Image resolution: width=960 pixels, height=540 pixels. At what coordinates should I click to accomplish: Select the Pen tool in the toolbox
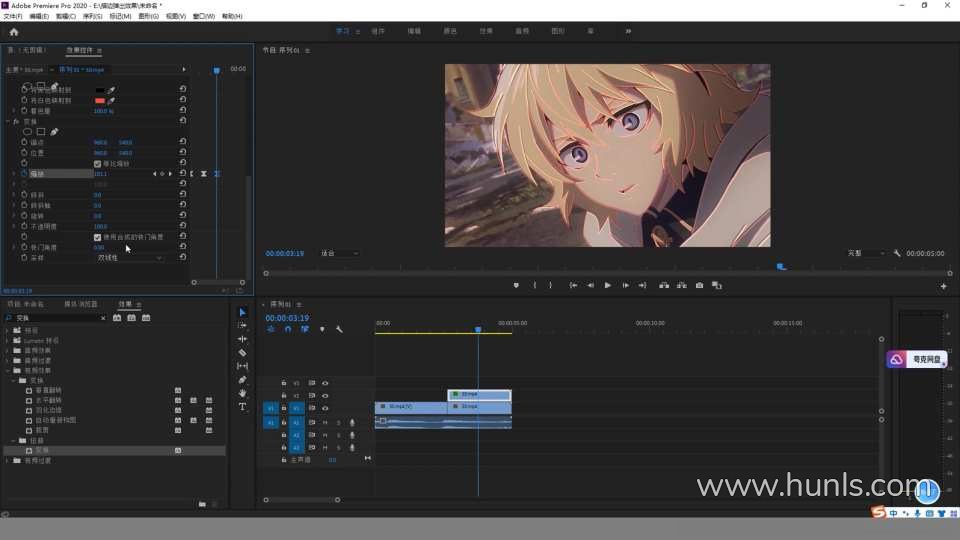(242, 380)
